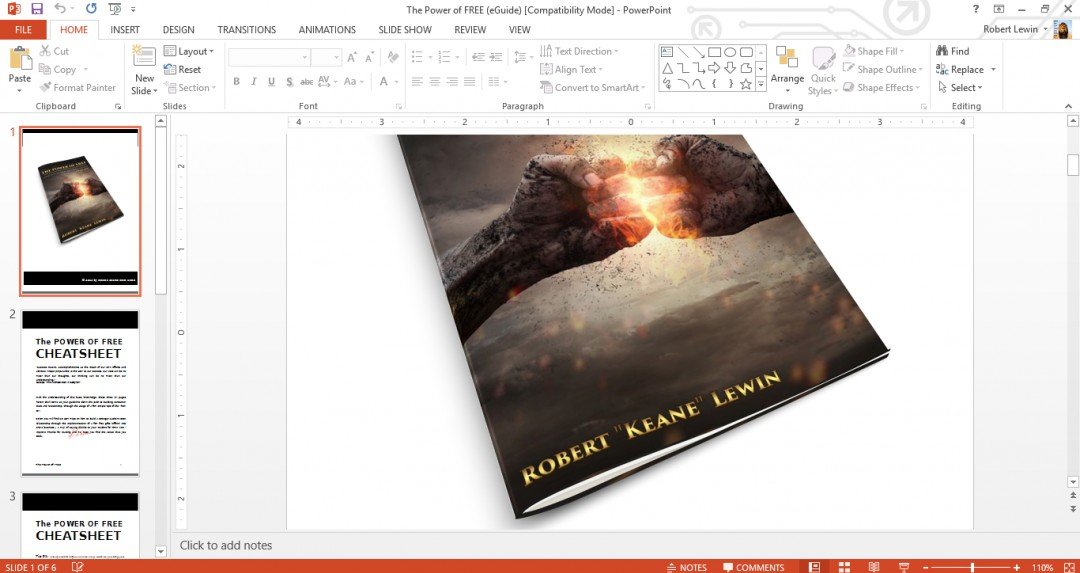Viewport: 1080px width, 573px height.
Task: Choose the Right Arrow shape
Action: click(x=714, y=68)
